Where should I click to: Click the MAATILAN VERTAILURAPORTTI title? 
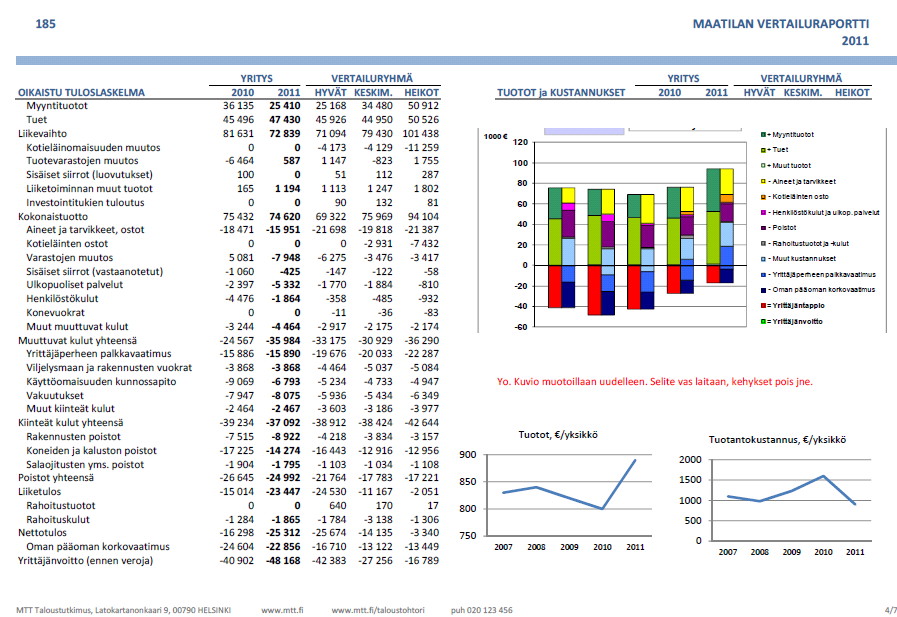(781, 24)
